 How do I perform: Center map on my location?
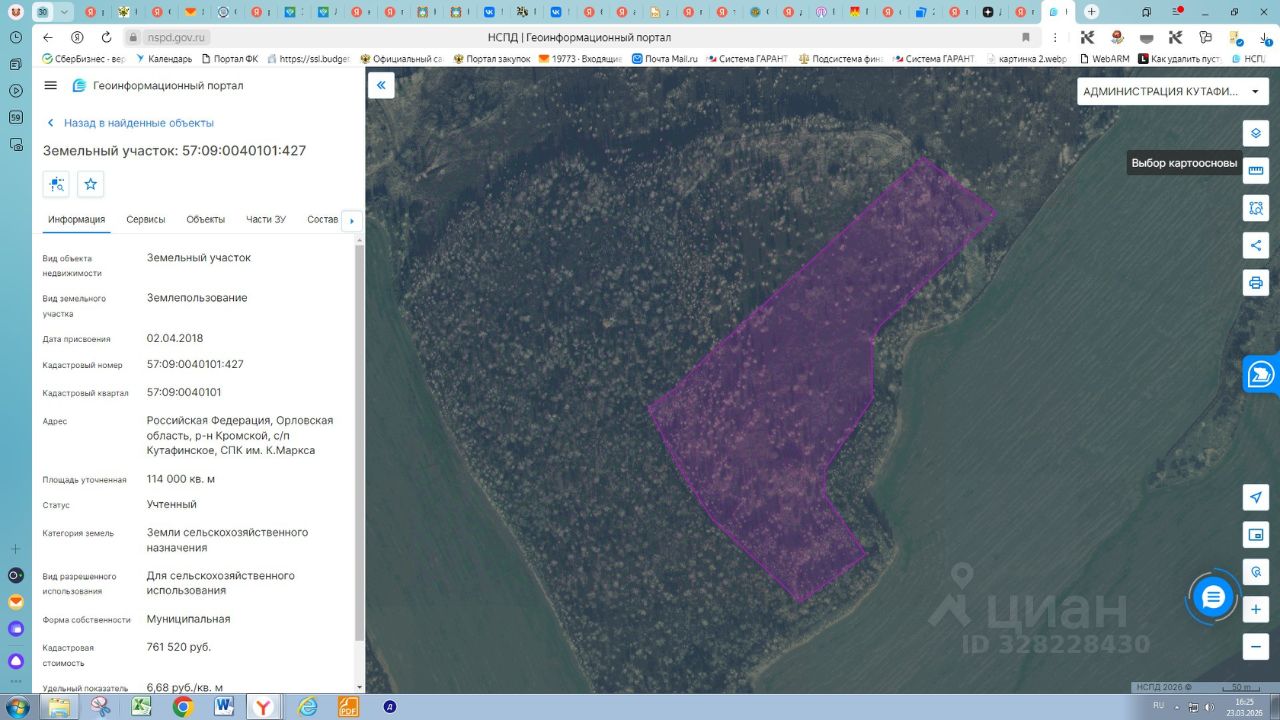tap(1256, 498)
